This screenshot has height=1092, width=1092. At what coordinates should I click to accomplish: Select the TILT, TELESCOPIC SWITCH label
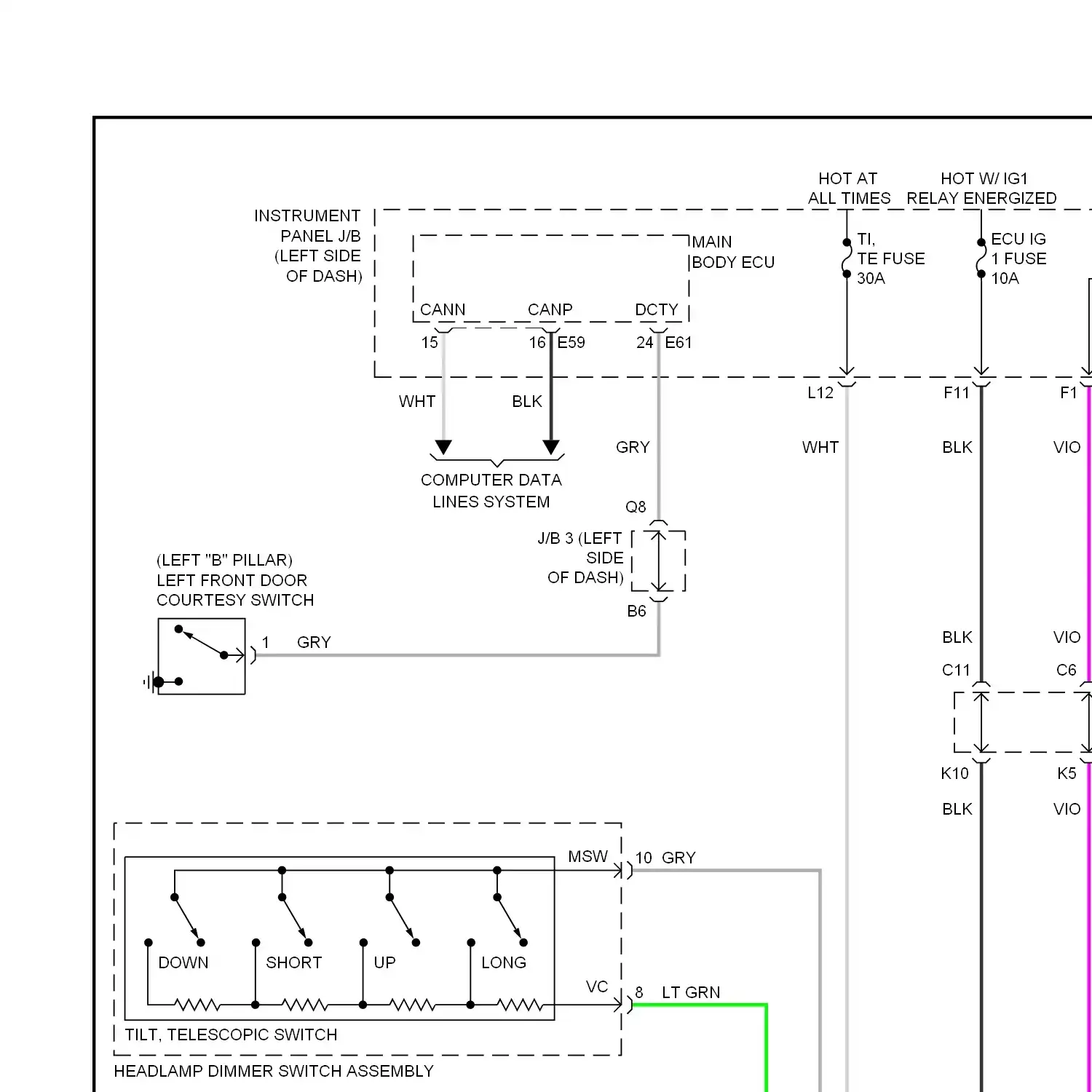point(231,1034)
